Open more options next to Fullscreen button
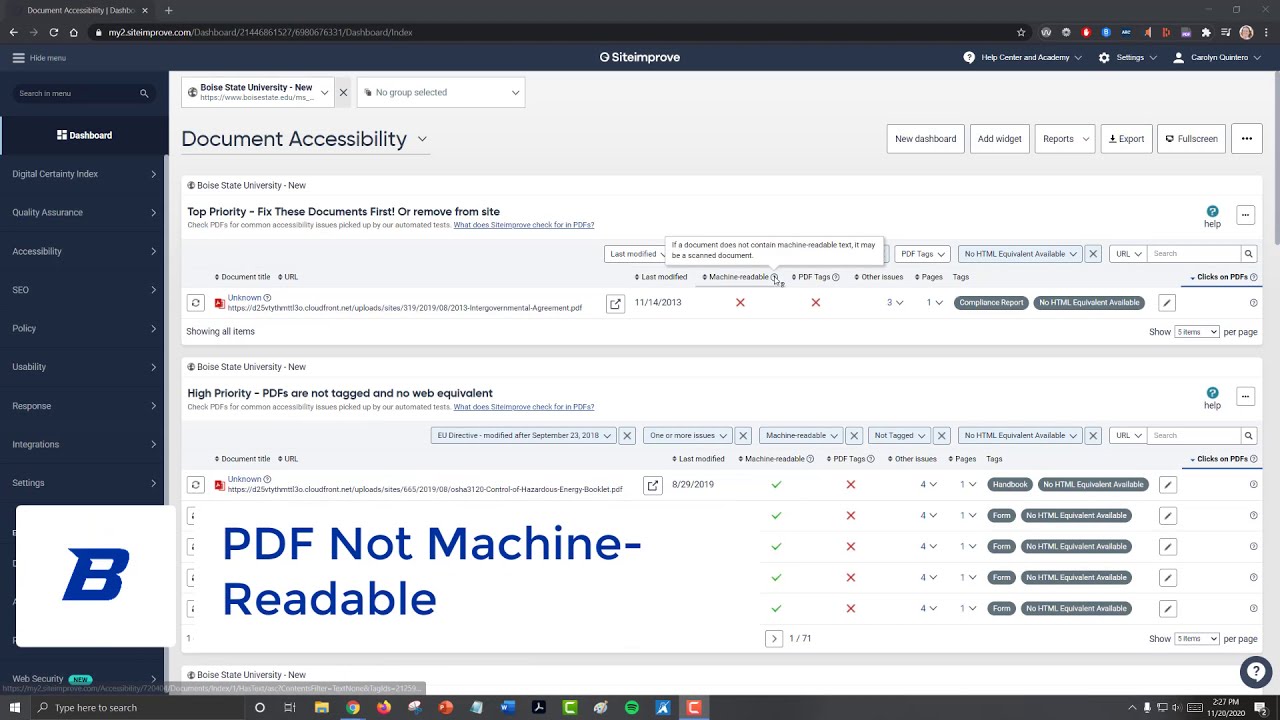 pyautogui.click(x=1247, y=139)
